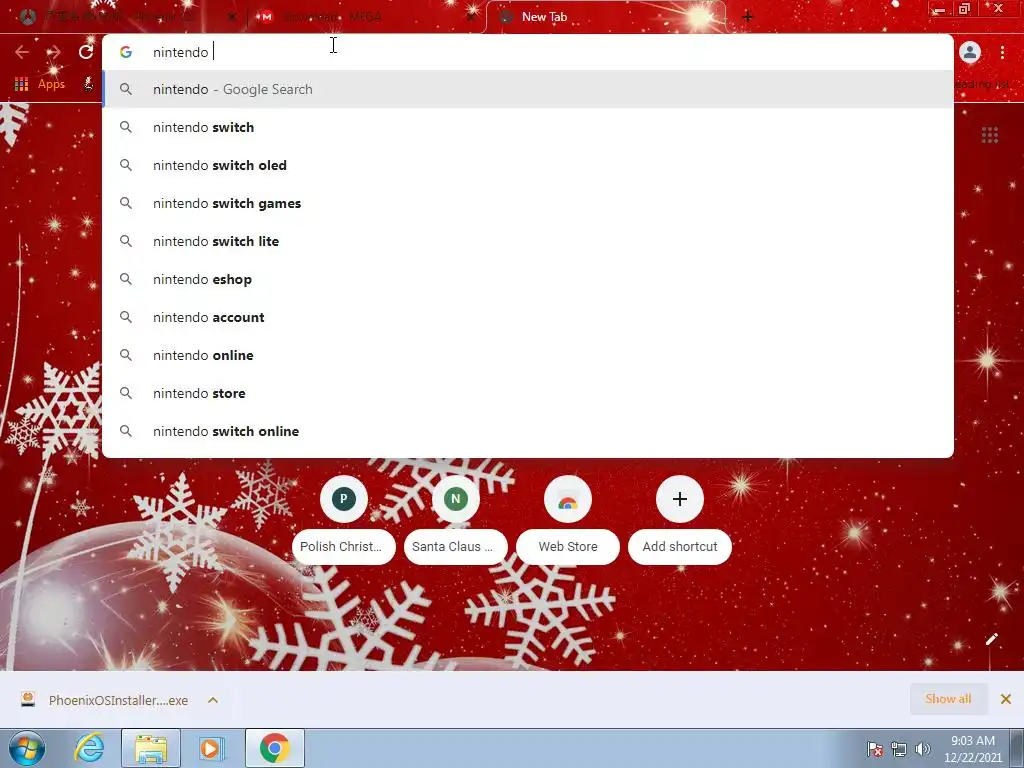
Task: Launch Internet Explorer from the taskbar
Action: point(89,748)
